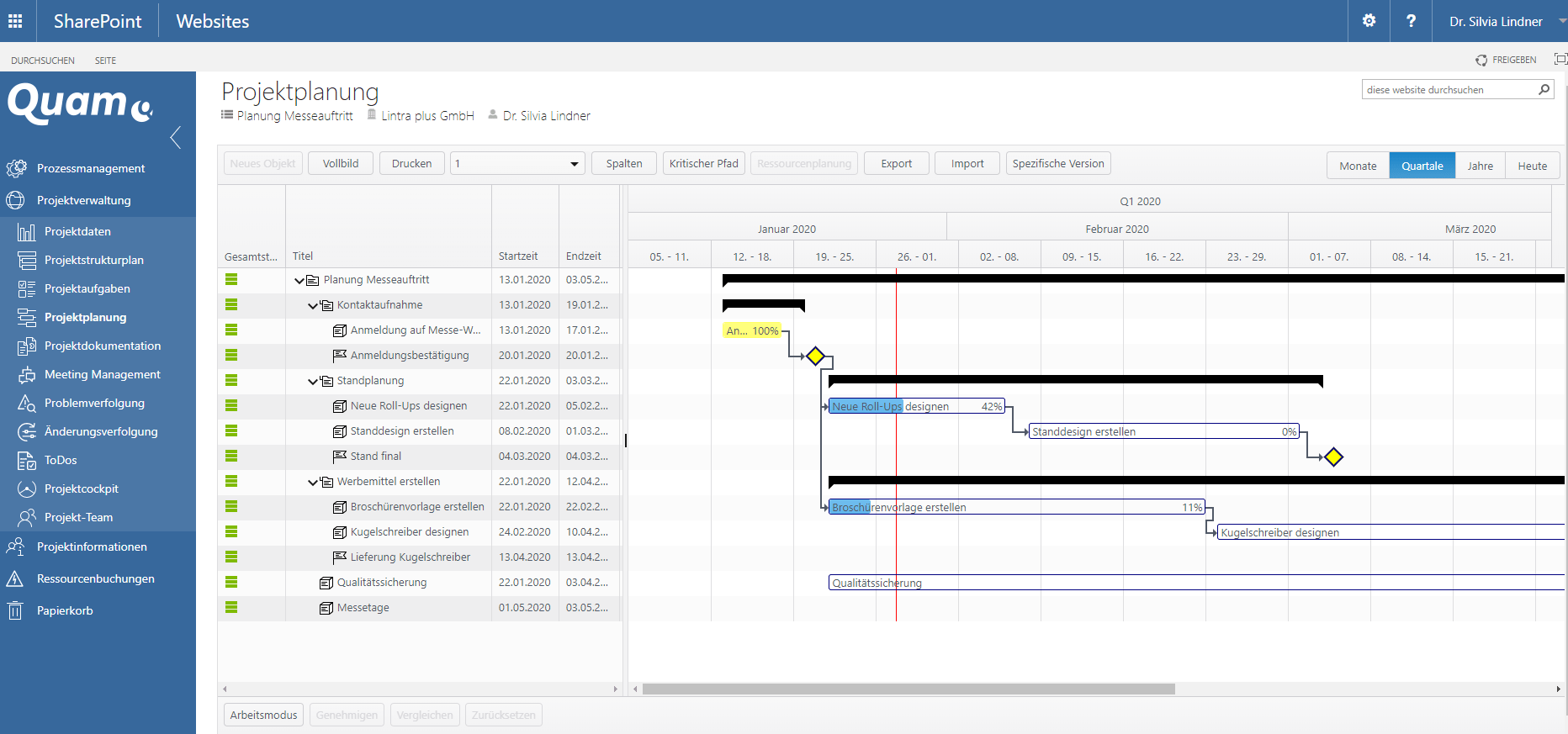This screenshot has width=1568, height=734.
Task: Click the Export button
Action: (896, 164)
